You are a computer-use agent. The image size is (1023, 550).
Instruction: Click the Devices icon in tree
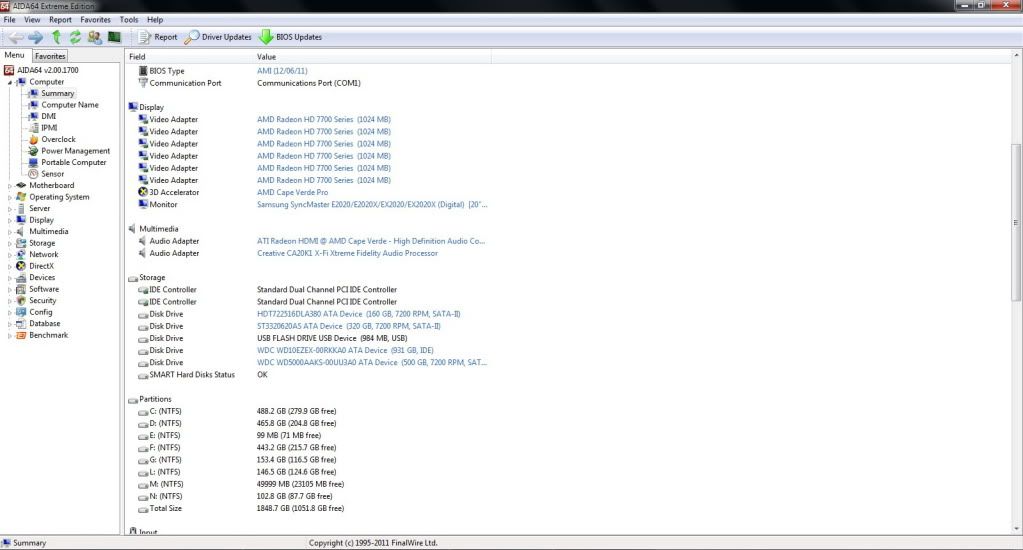(x=21, y=277)
